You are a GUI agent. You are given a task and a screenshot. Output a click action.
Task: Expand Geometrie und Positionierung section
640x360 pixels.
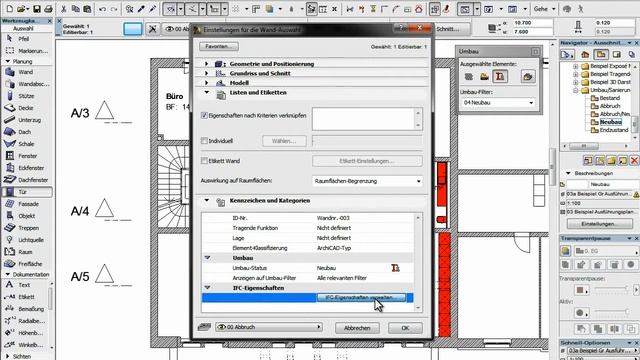coord(207,64)
